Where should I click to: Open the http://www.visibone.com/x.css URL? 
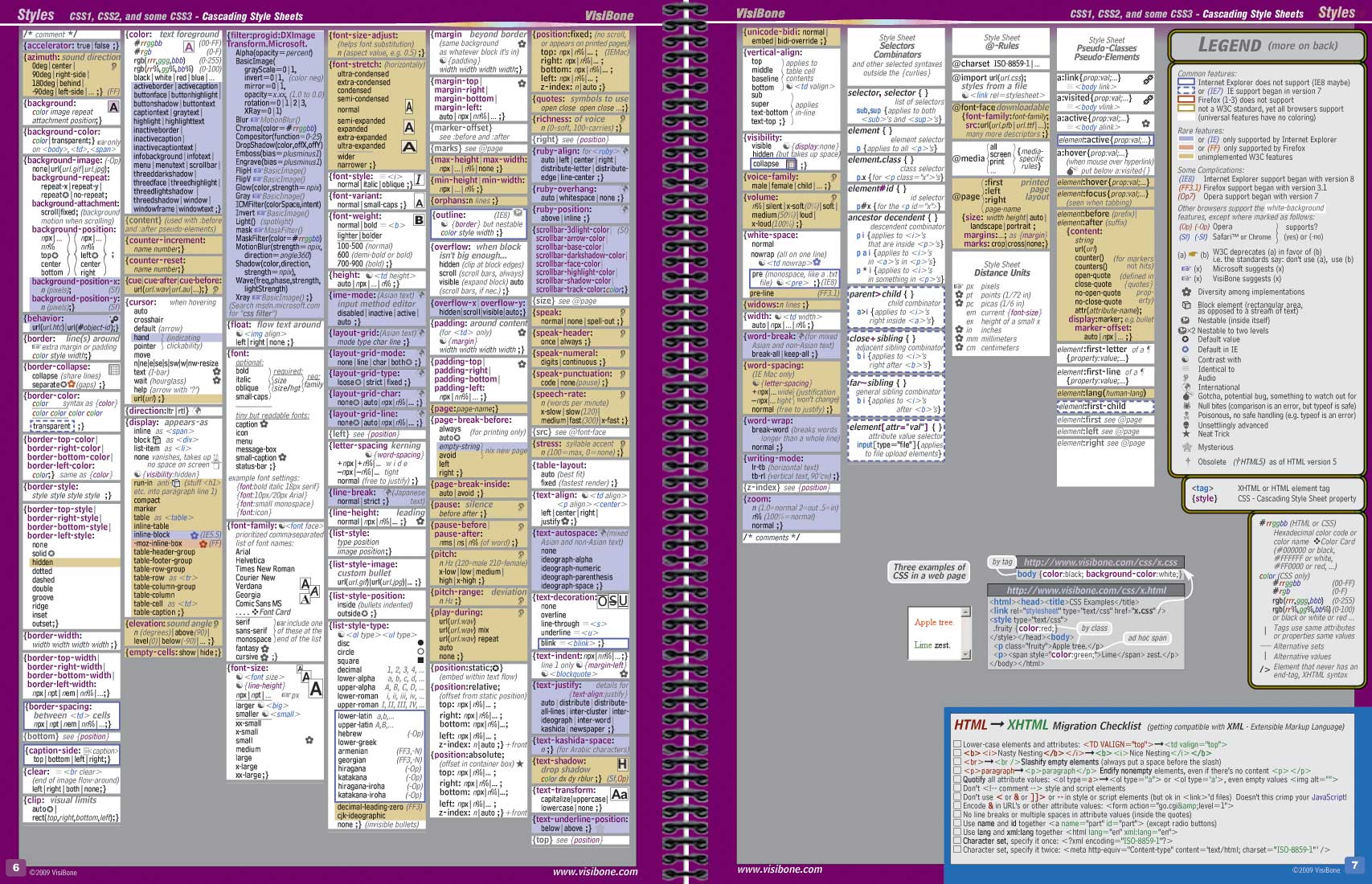coord(1100,563)
